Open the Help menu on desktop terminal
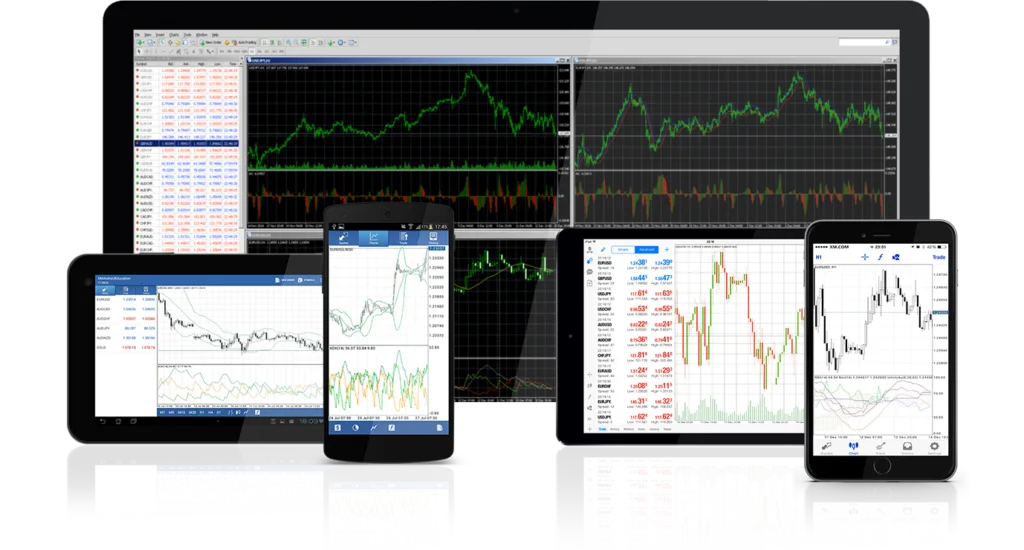The height and width of the screenshot is (550, 1024). pyautogui.click(x=215, y=35)
